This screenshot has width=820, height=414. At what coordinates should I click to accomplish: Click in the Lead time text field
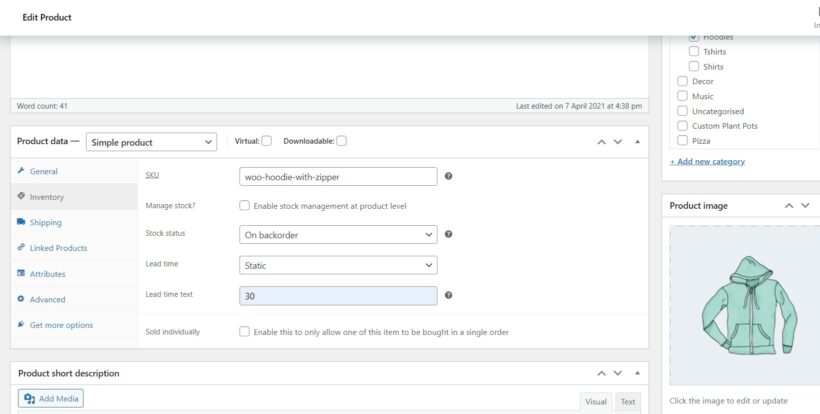[338, 296]
